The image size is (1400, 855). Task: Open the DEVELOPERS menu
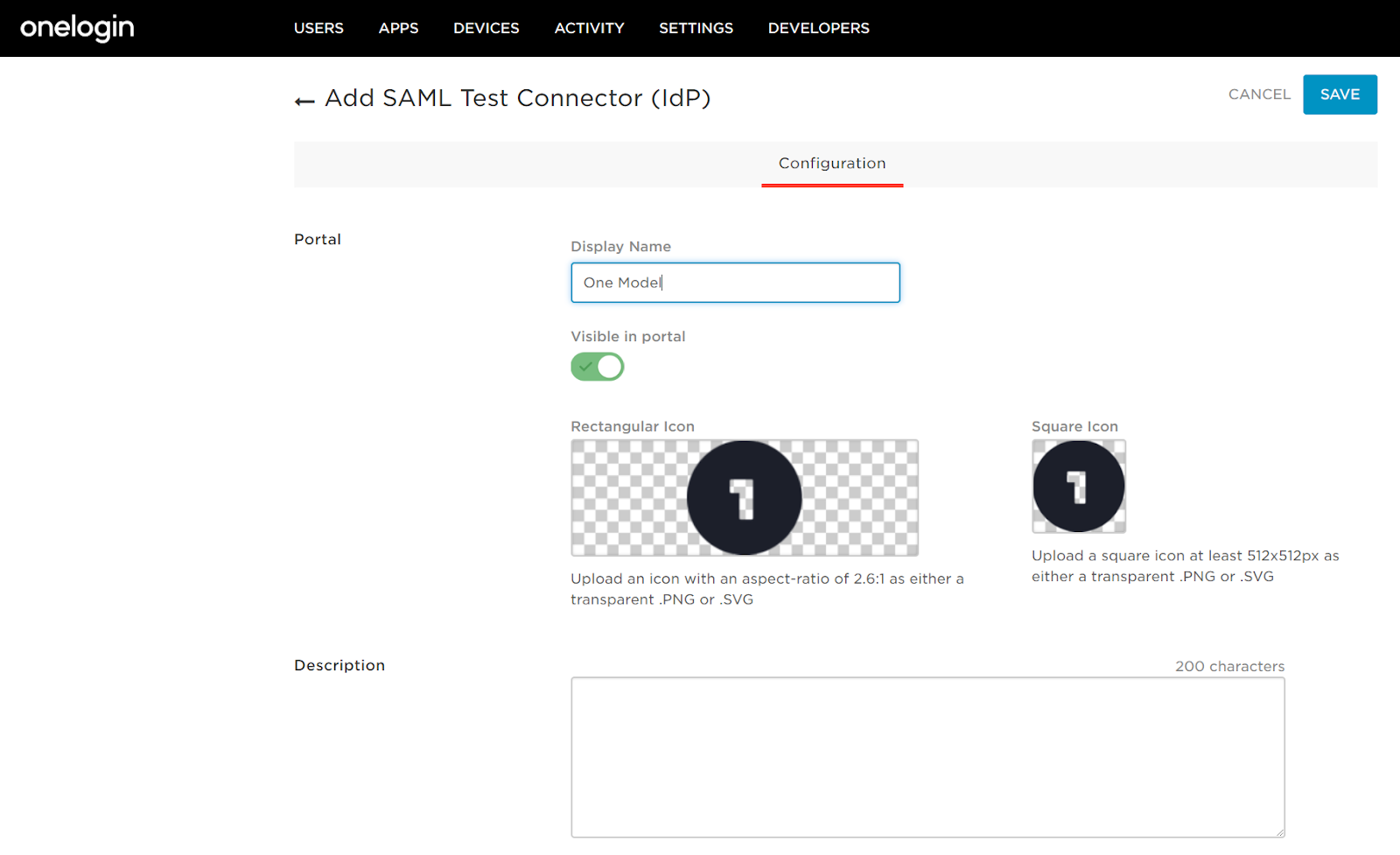click(818, 28)
